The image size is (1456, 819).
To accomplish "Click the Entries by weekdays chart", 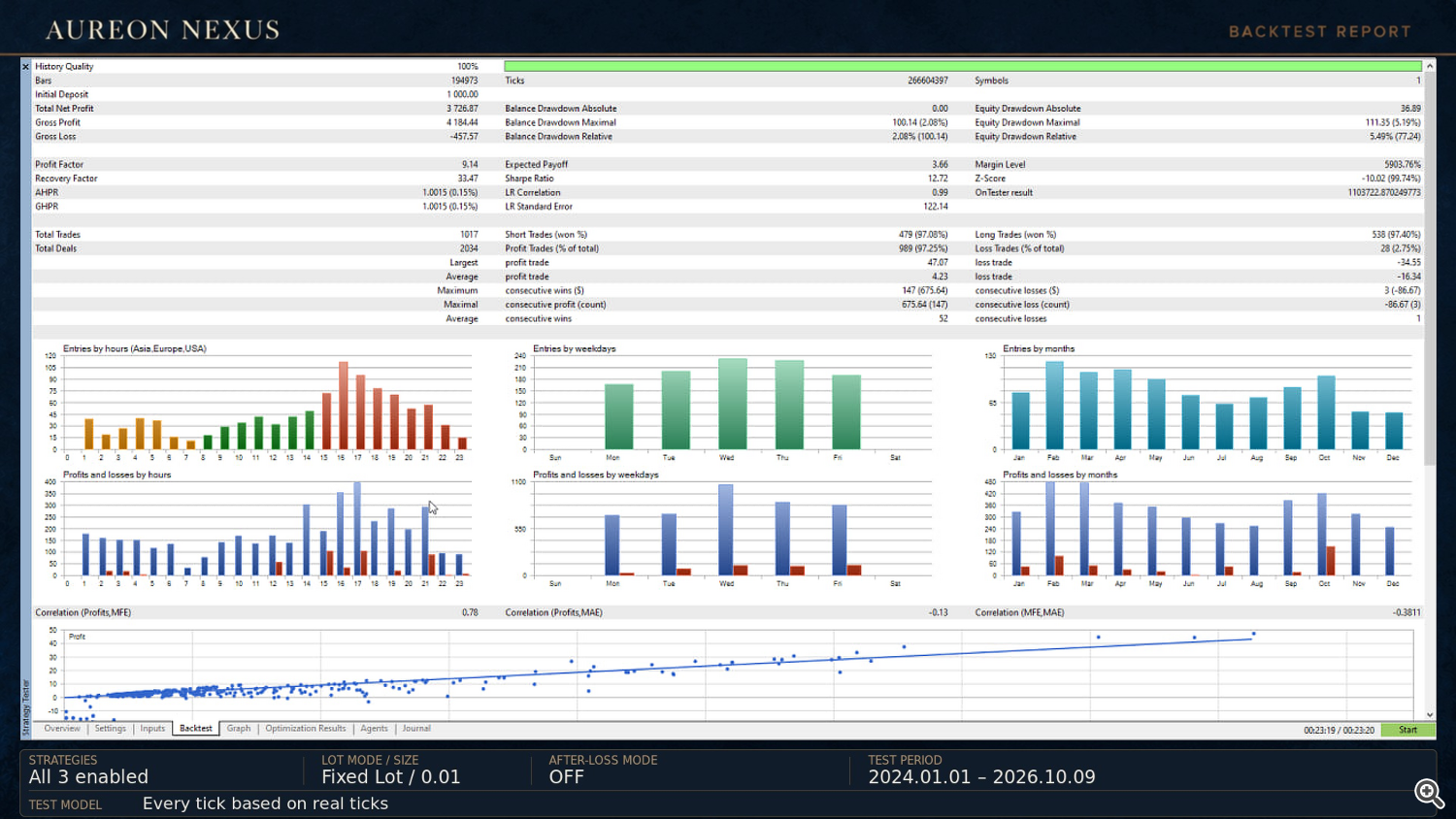I will point(723,403).
